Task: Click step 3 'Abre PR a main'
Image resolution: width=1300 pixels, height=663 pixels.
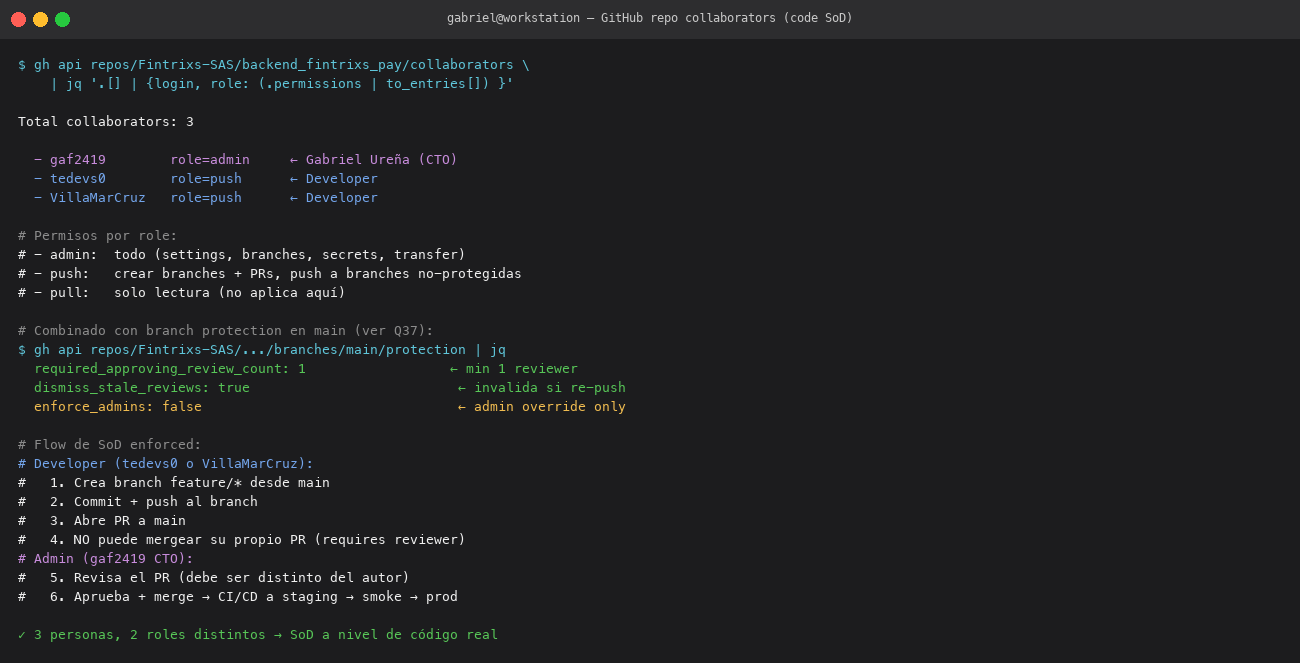Action: (x=102, y=521)
